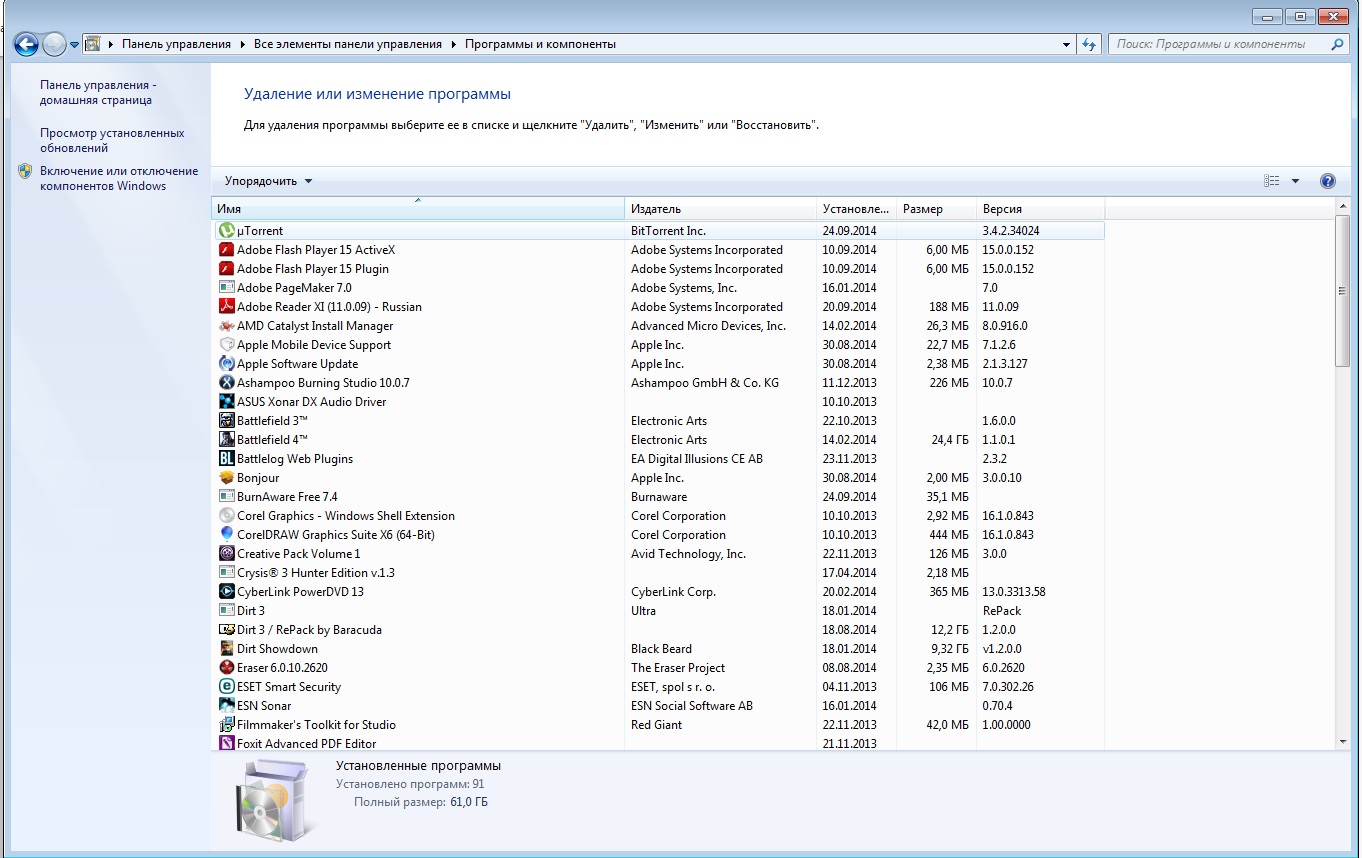Sort by the Версия column header
Screen dimensions: 1362x858
point(1040,209)
